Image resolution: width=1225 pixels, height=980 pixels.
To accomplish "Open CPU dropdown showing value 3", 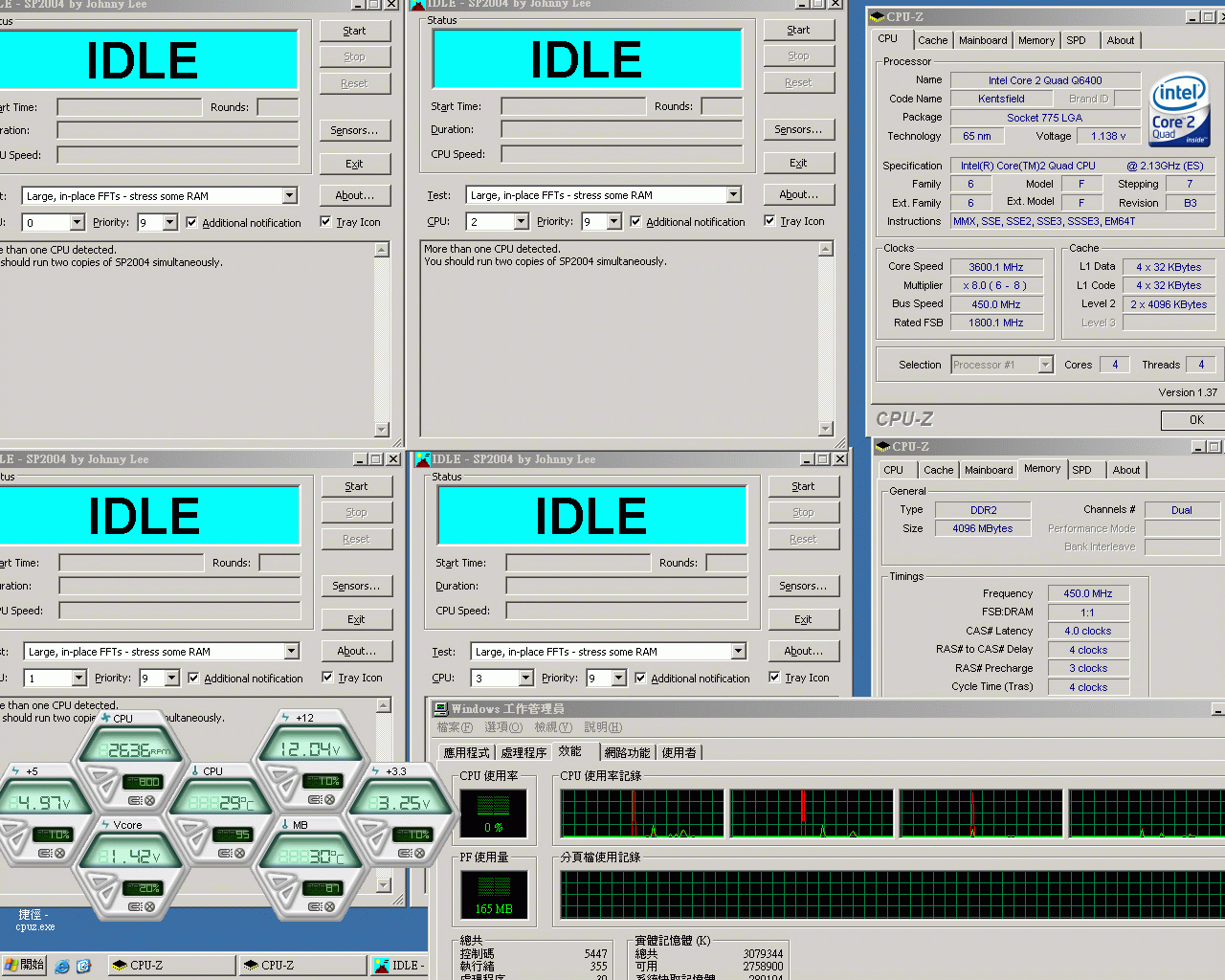I will click(x=525, y=679).
